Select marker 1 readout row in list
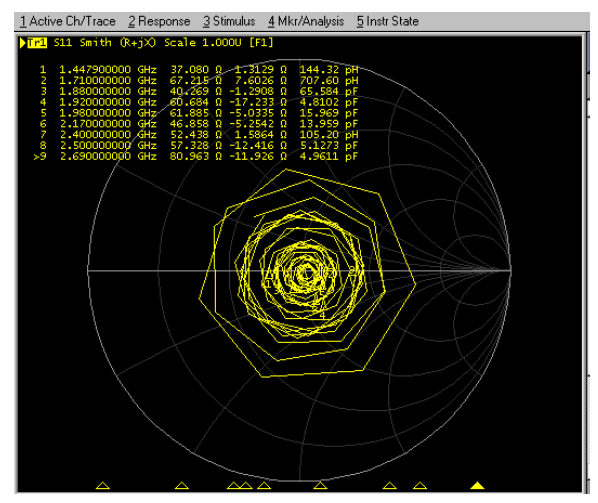Viewport: 598px width, 503px height. point(199,69)
